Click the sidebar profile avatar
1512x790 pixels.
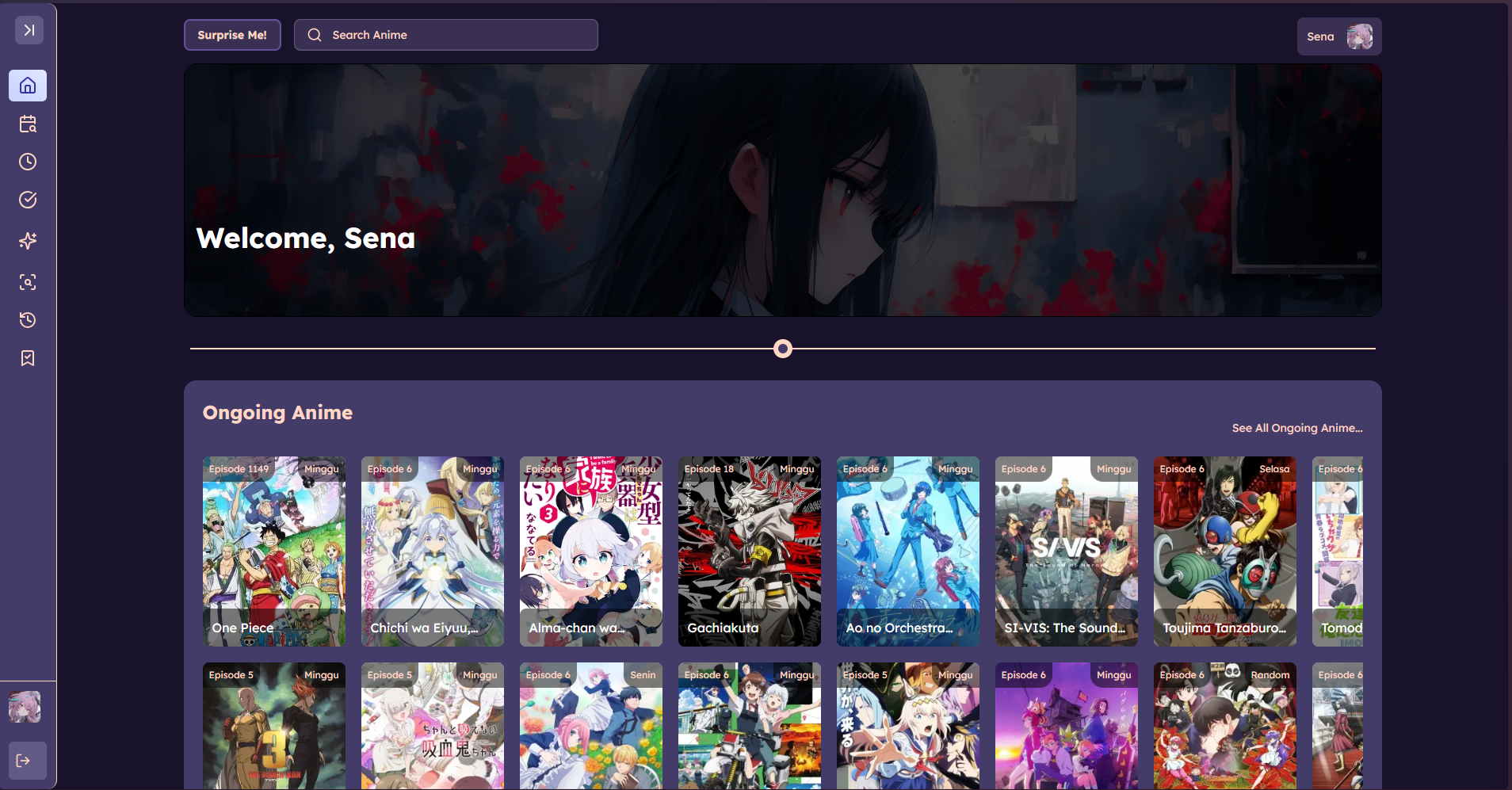[x=25, y=707]
